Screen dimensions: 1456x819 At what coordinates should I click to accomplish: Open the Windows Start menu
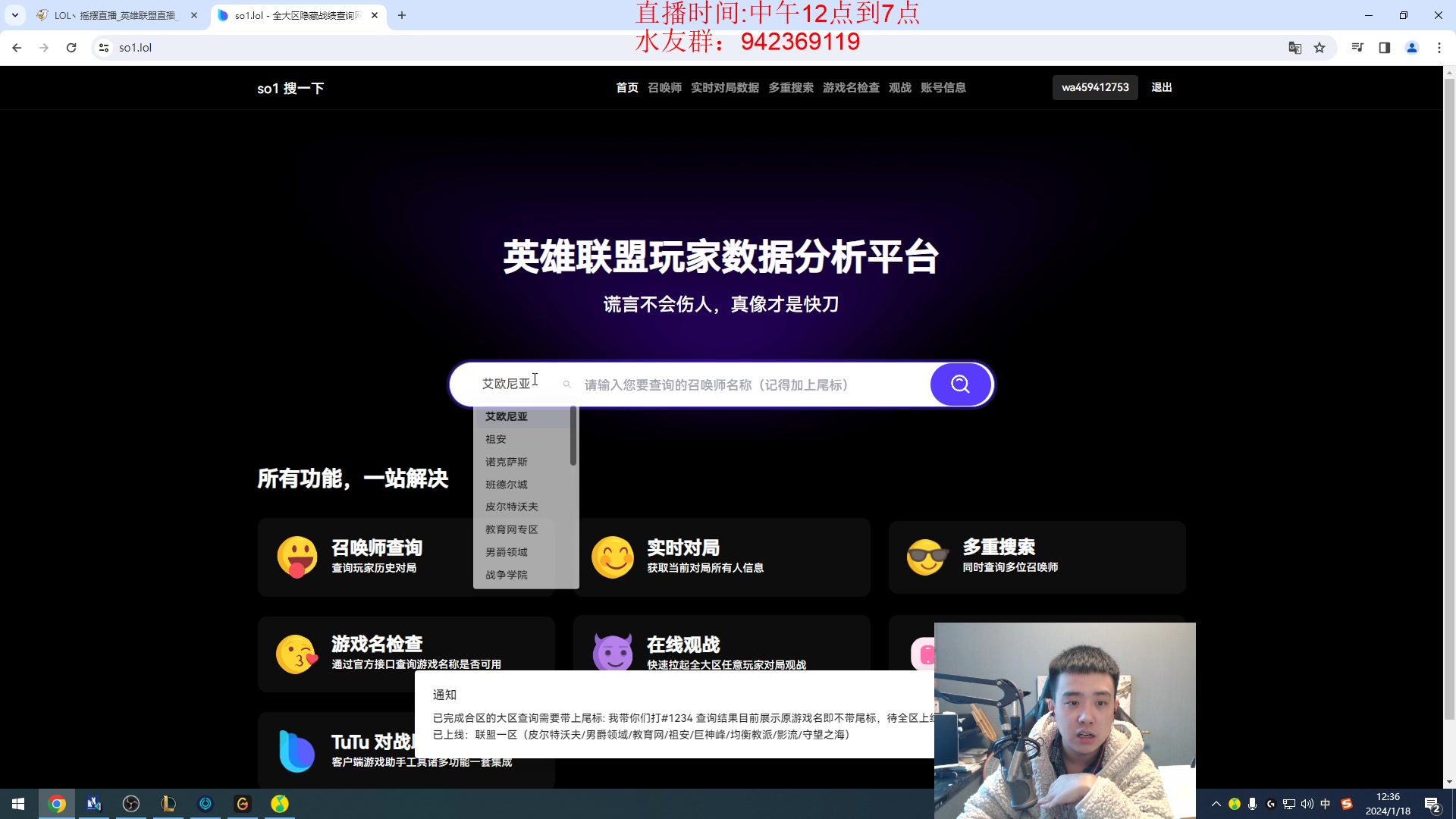18,804
